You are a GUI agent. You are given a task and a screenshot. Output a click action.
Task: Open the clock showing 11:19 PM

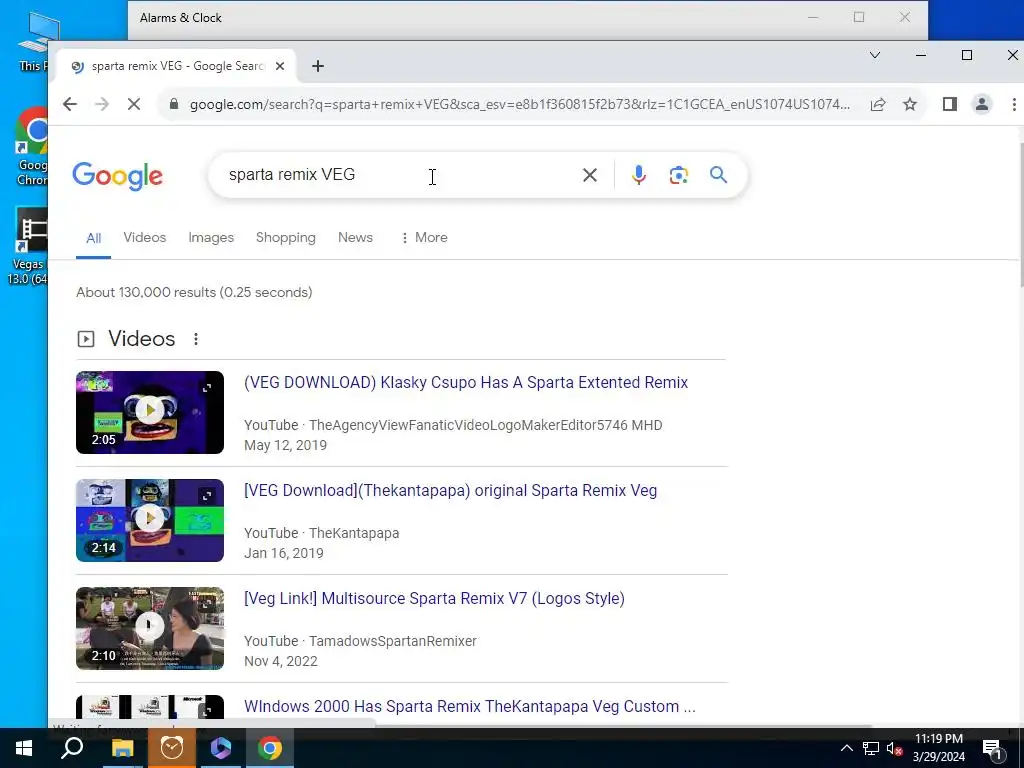tap(938, 748)
